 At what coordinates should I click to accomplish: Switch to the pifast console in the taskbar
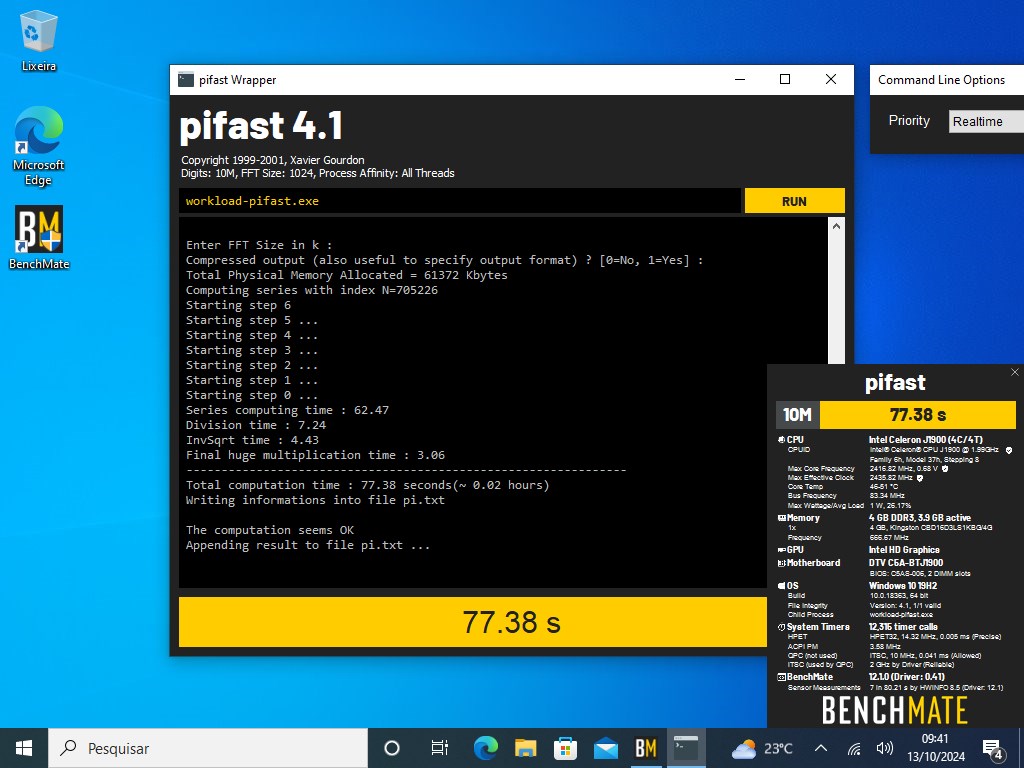coord(686,748)
